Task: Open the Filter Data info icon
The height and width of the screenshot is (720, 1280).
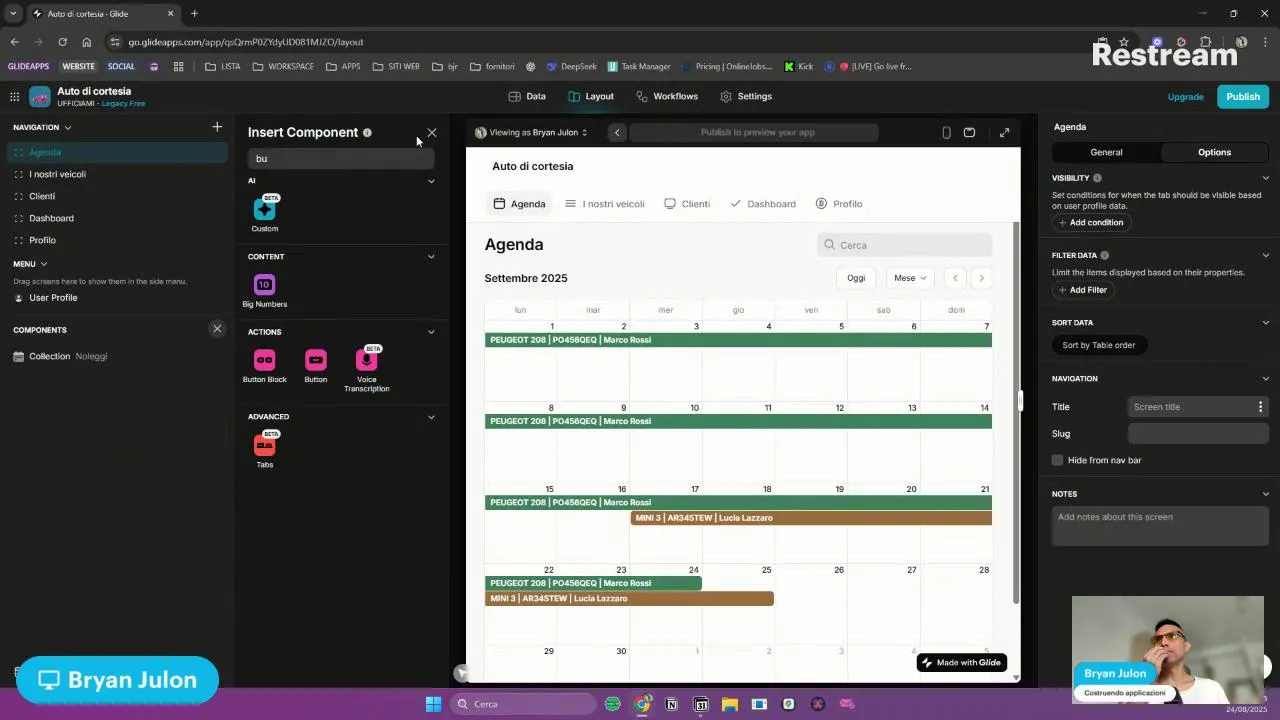Action: click(1104, 255)
